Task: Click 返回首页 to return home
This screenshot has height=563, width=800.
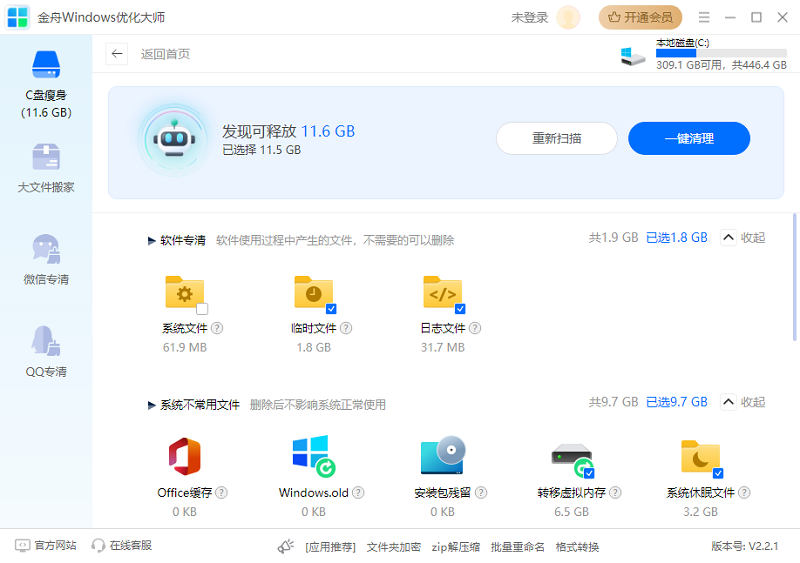Action: point(165,54)
